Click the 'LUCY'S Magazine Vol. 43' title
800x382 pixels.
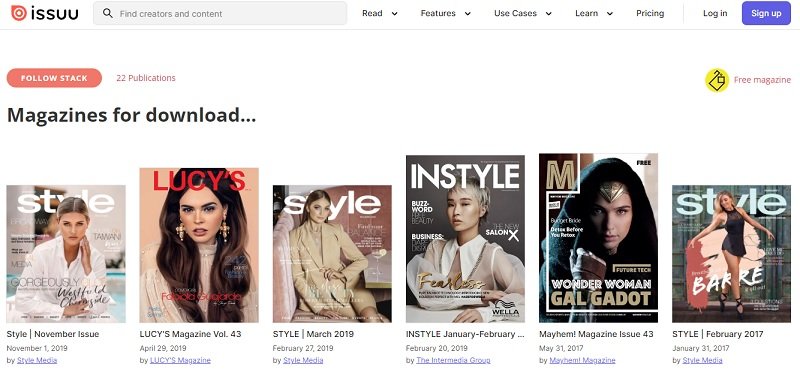(x=190, y=334)
